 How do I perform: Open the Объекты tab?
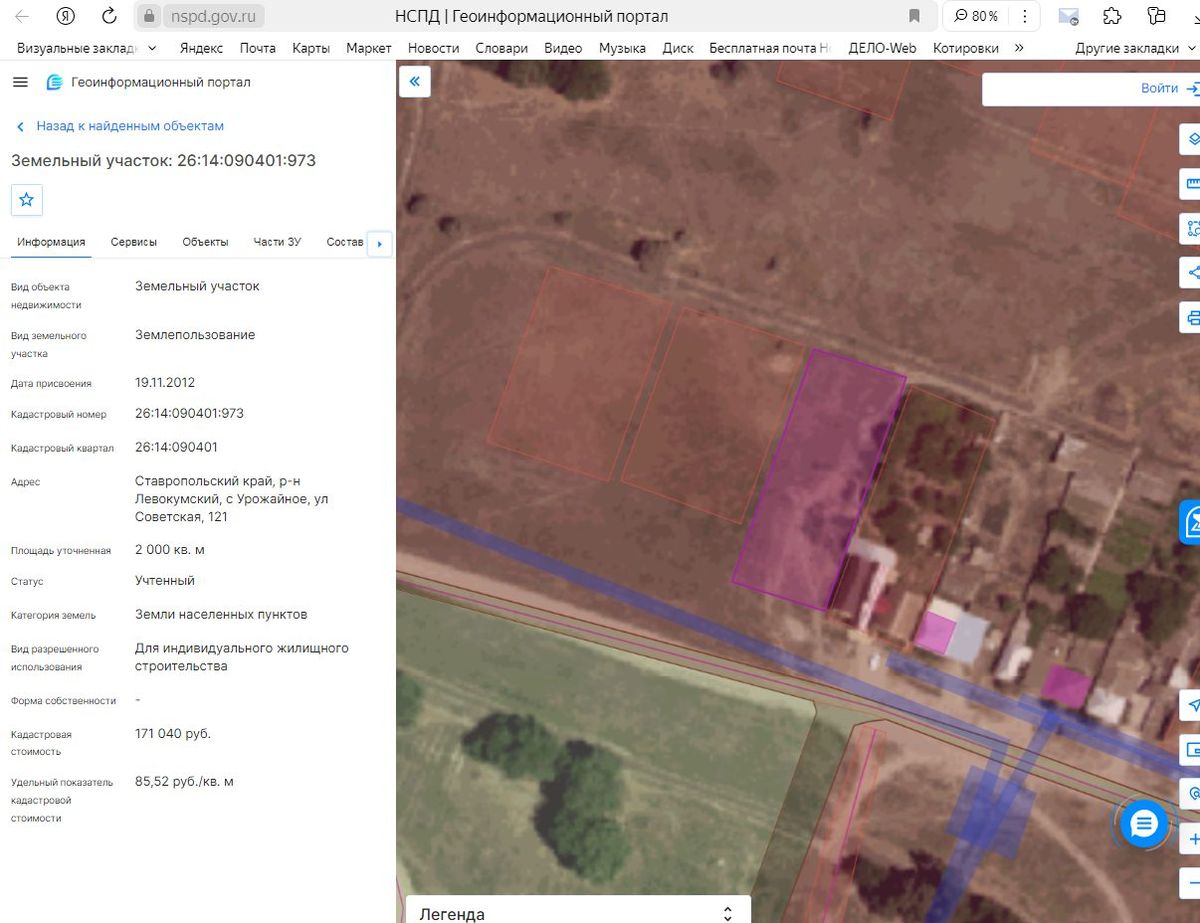click(x=205, y=242)
